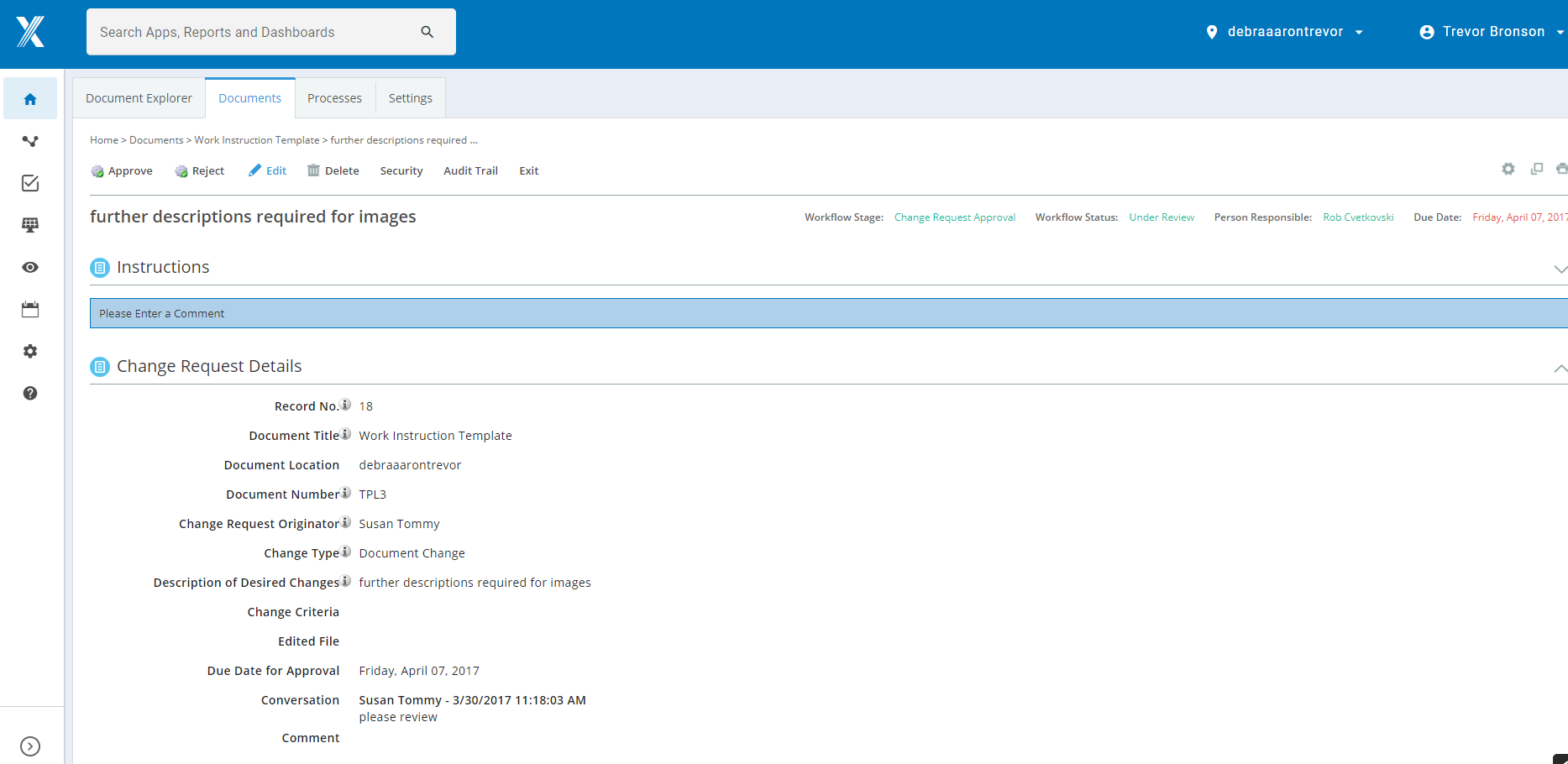Open the Home page from the sidebar
The image size is (1568, 764).
[30, 98]
